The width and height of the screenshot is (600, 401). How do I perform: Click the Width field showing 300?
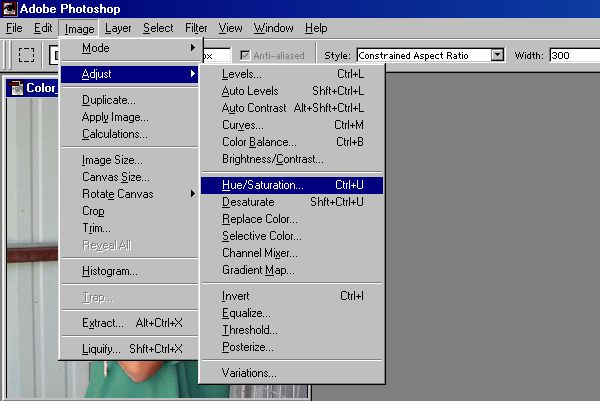coord(574,55)
